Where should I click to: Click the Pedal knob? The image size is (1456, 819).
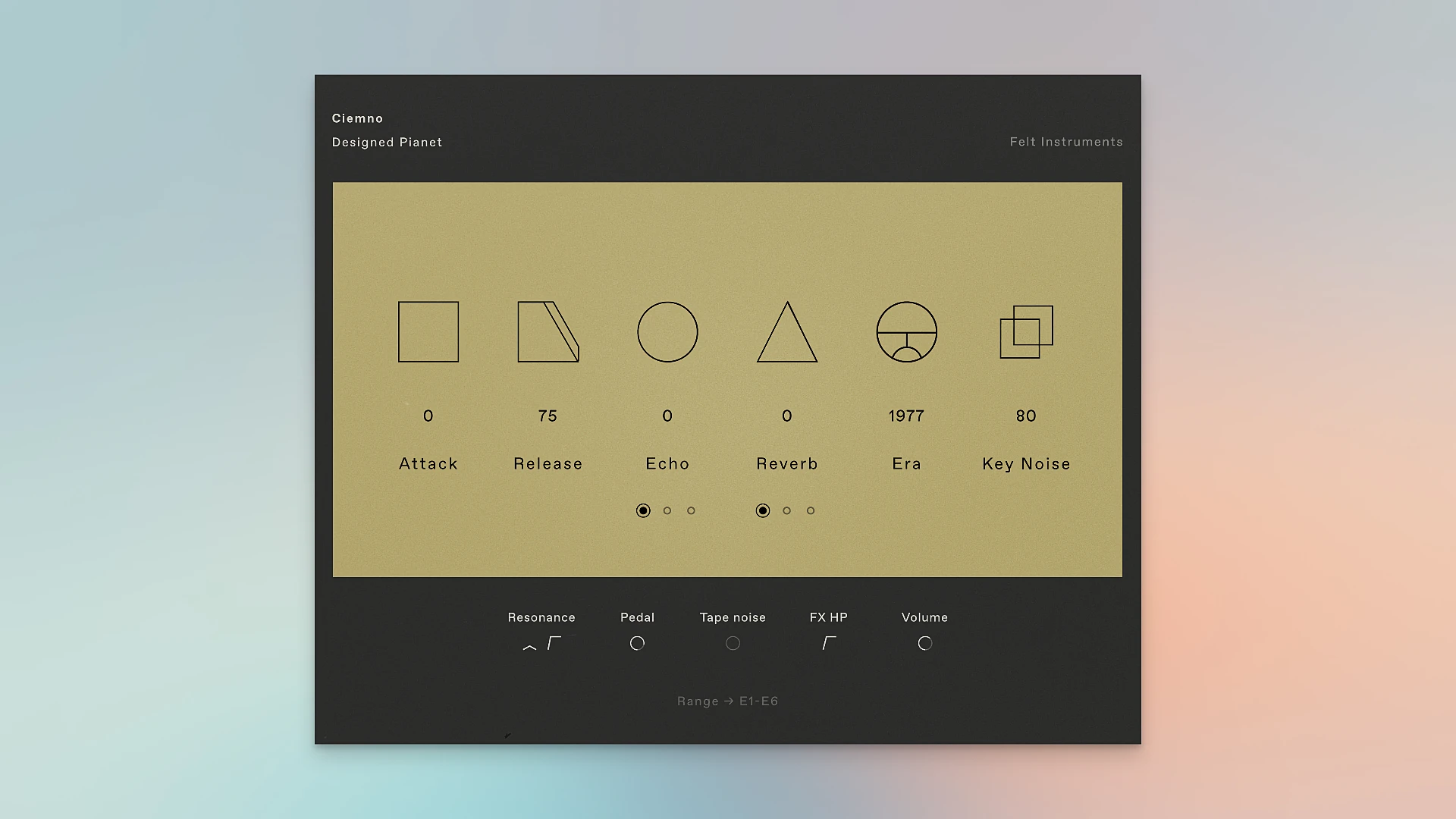coord(637,643)
